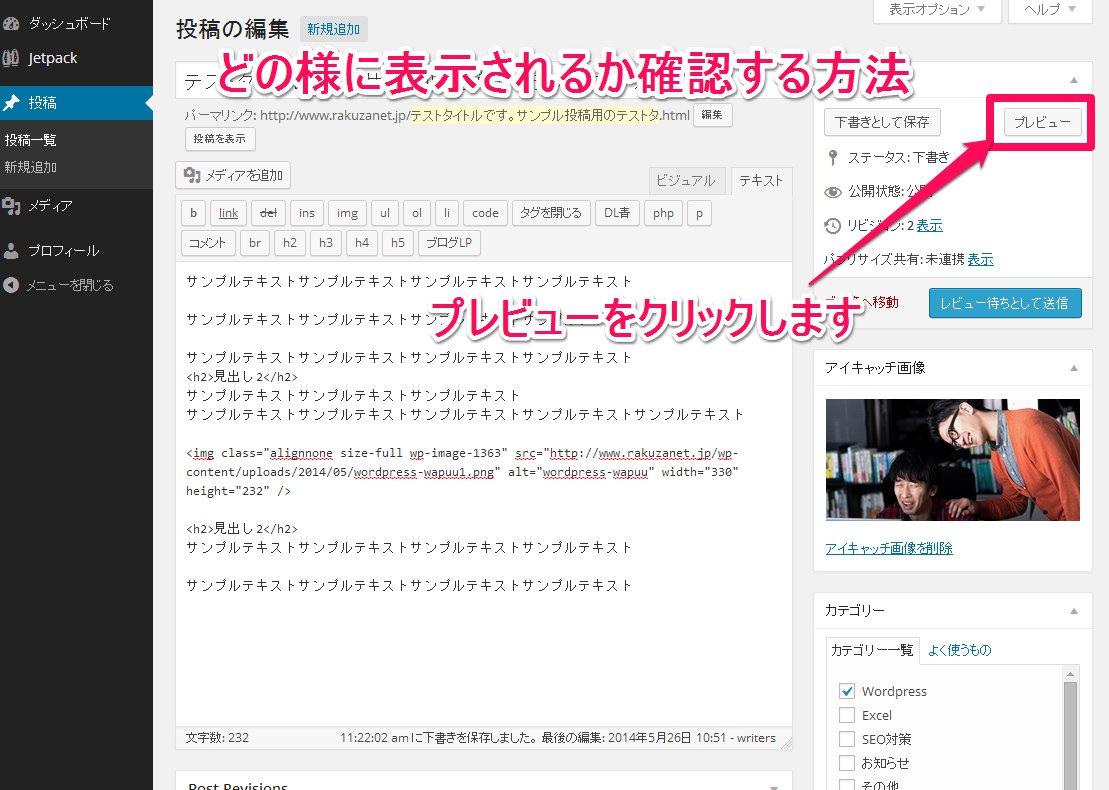This screenshot has width=1109, height=790.
Task: Open 新規追加 in the sidebar submenu
Action: pyautogui.click(x=30, y=167)
